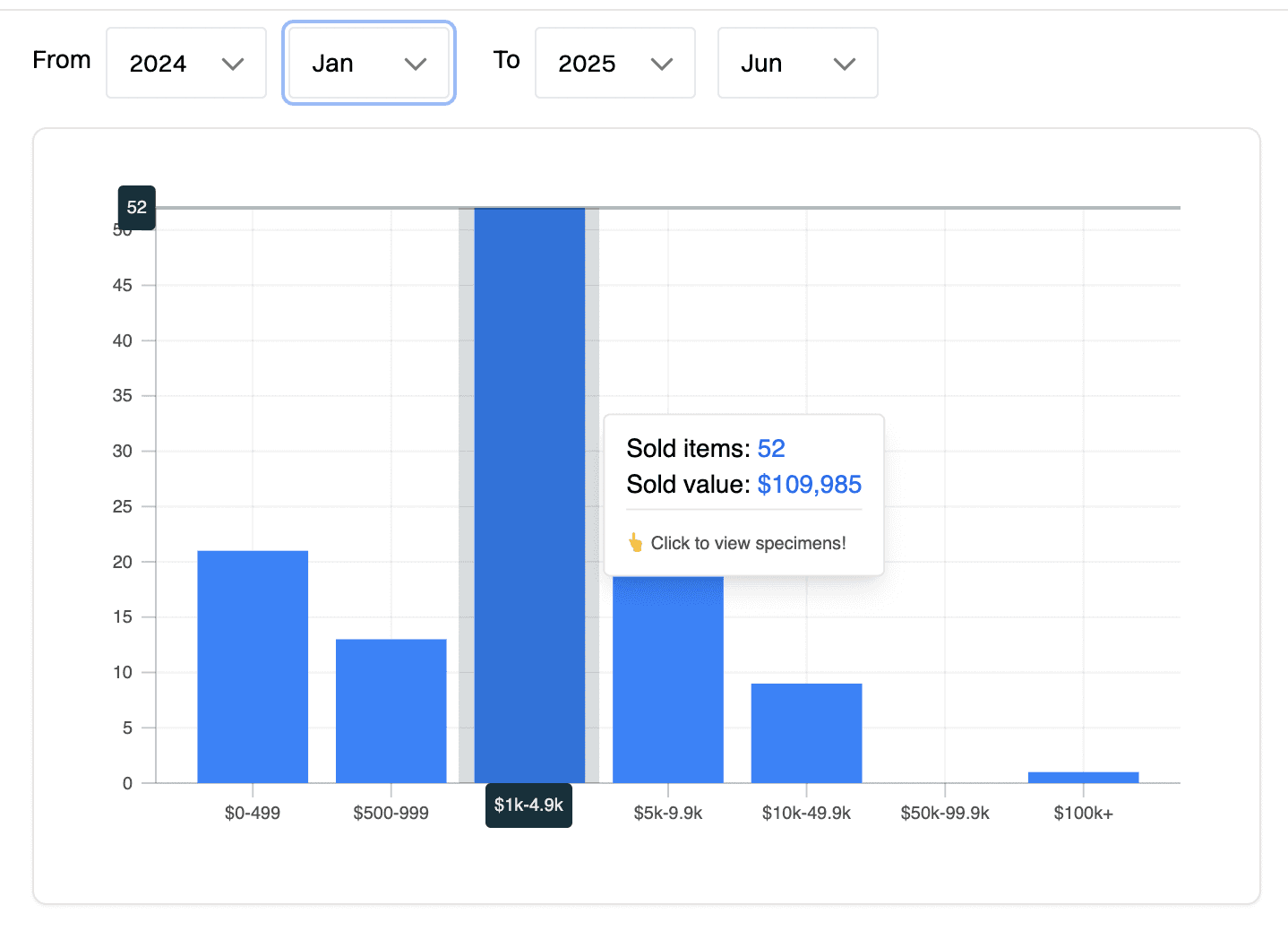Open the From year 2024 dropdown
1288x939 pixels.
pos(185,63)
